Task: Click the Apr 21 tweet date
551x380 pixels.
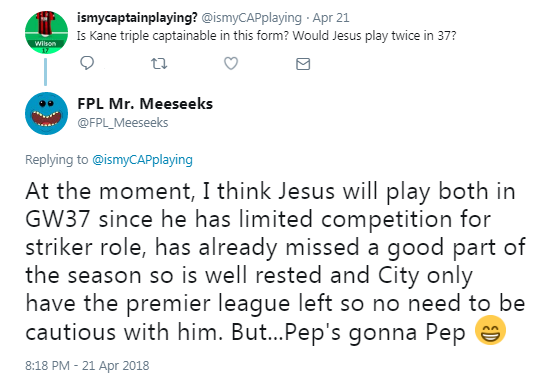Action: click(x=331, y=18)
